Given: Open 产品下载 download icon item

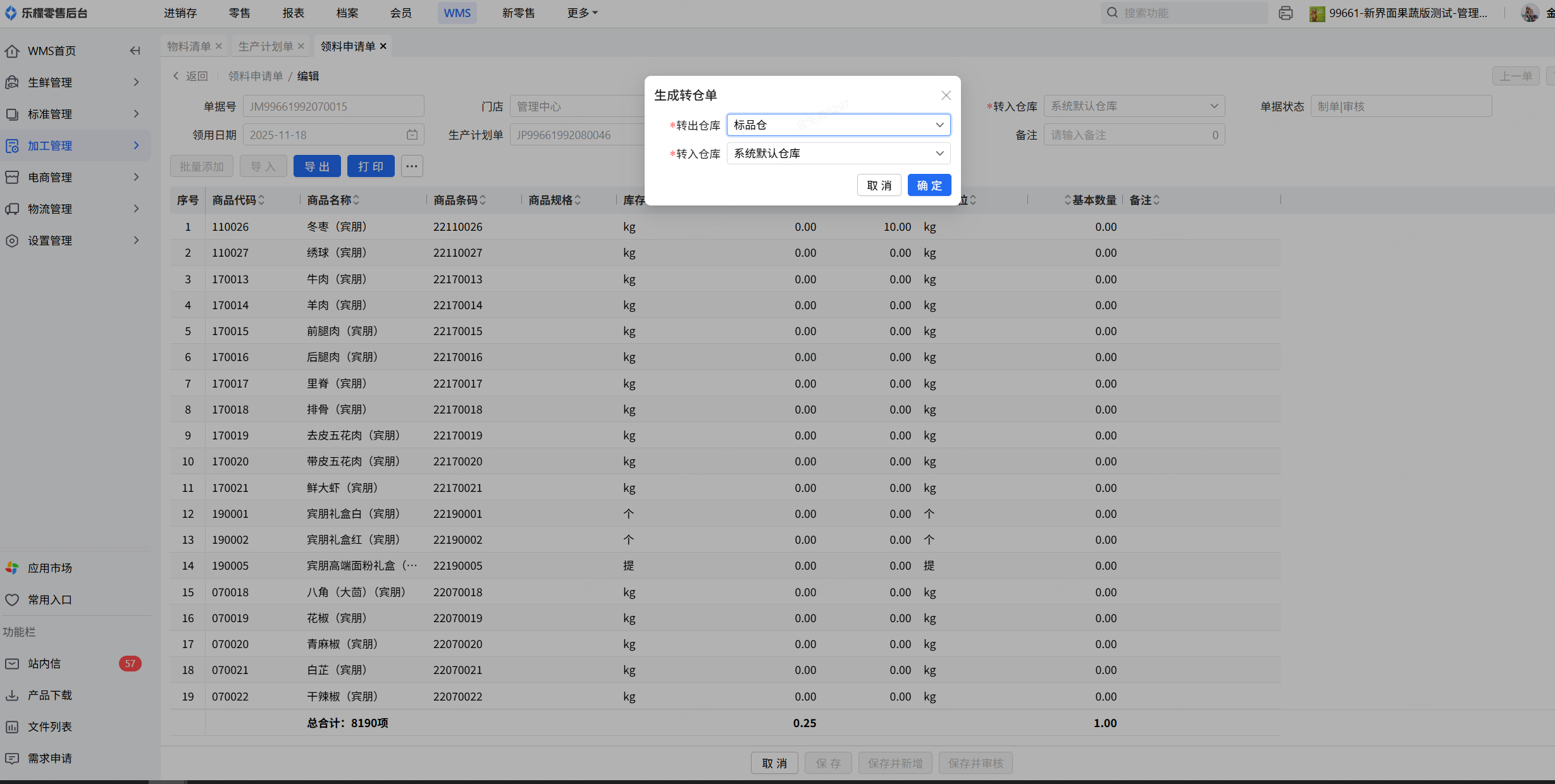Looking at the screenshot, I should 12,695.
